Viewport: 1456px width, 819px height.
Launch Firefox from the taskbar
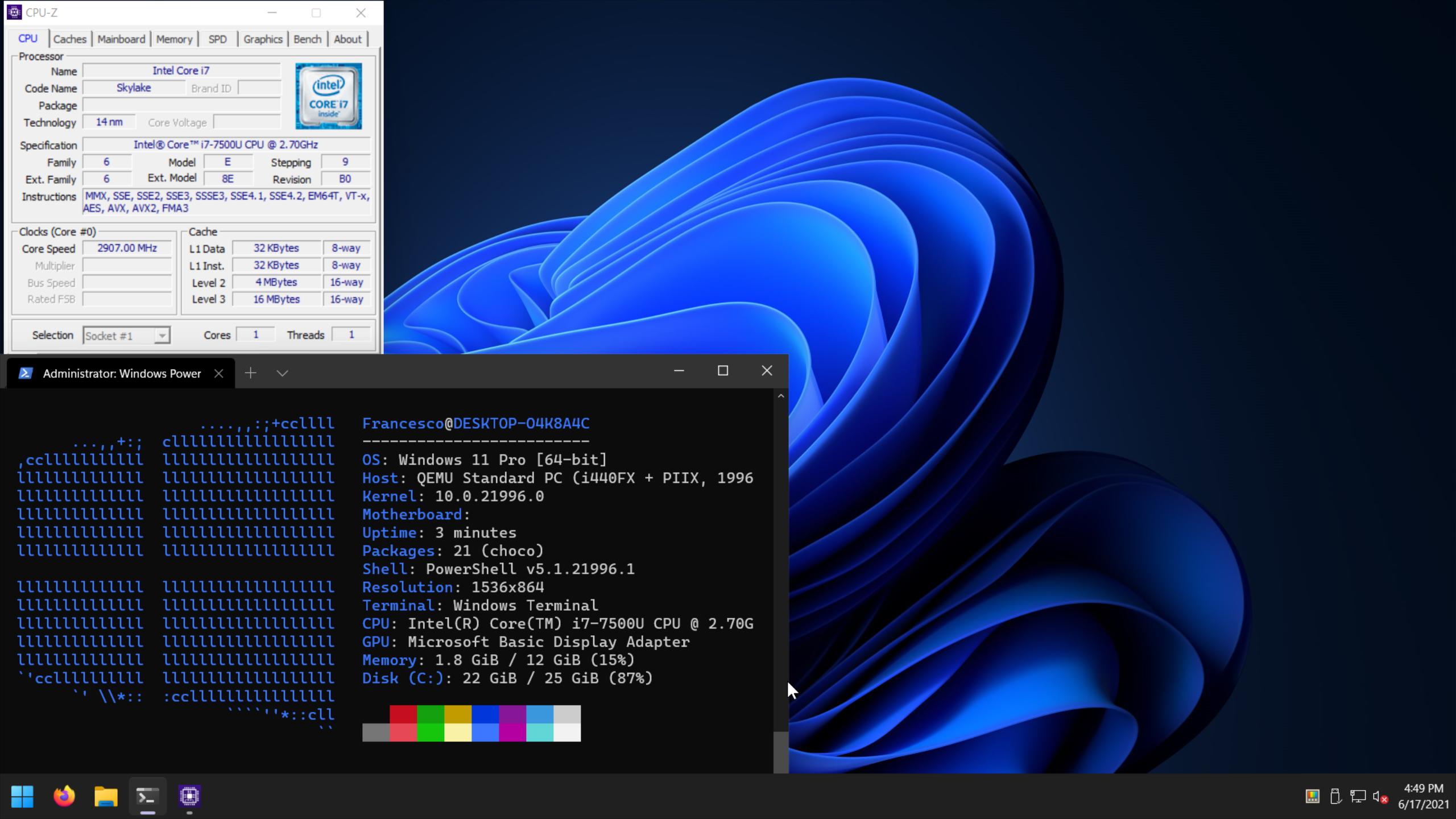point(64,796)
